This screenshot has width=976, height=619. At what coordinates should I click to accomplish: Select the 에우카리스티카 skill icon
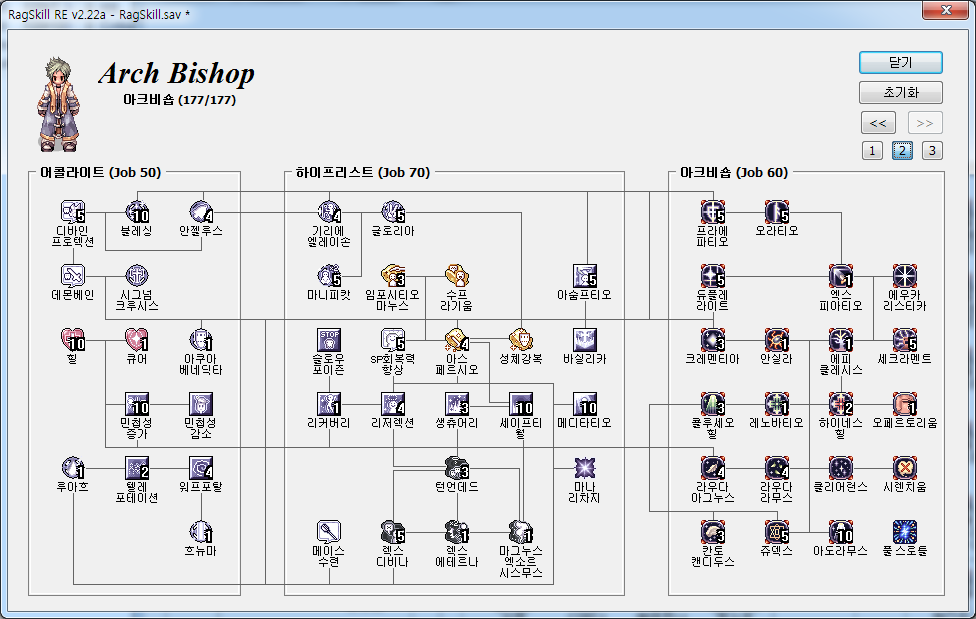pos(905,276)
